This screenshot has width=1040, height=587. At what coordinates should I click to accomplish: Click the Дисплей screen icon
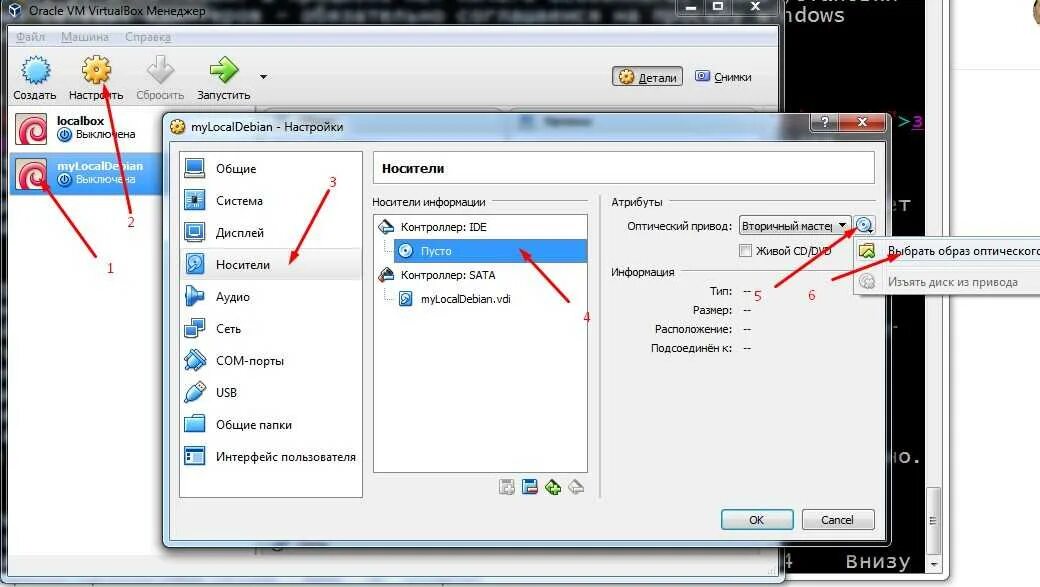coord(194,232)
